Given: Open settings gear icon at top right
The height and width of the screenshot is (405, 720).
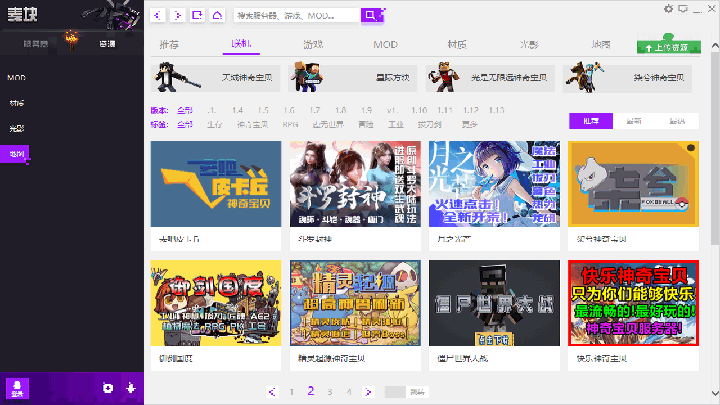Looking at the screenshot, I should (669, 9).
